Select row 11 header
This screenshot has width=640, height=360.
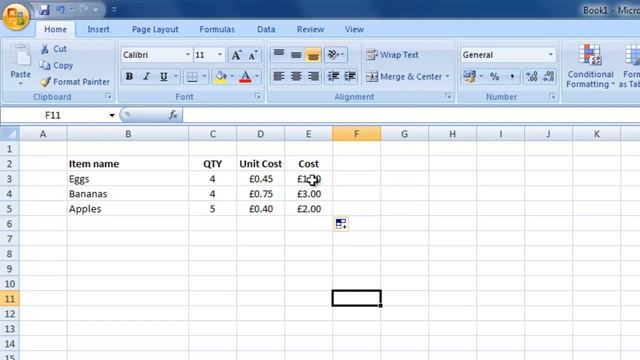[9, 299]
